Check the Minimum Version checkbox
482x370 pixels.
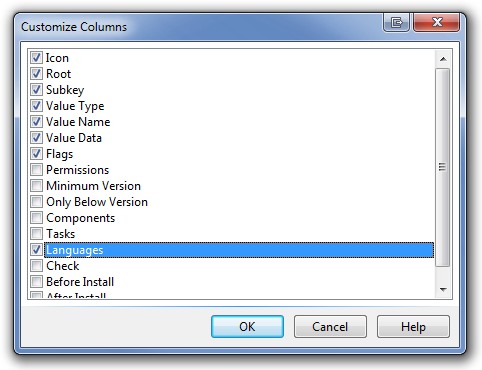point(36,186)
